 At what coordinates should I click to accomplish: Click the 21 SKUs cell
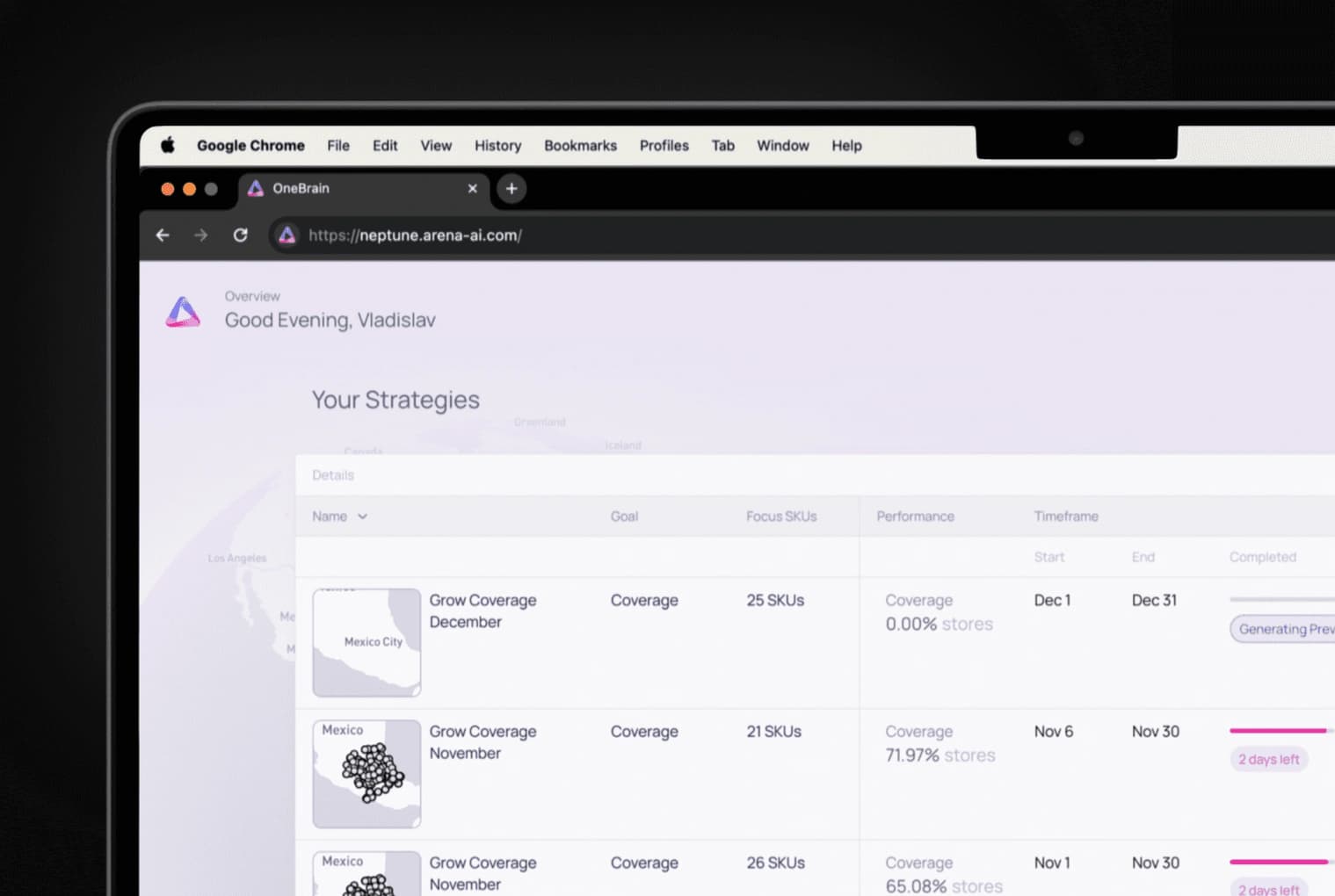(x=773, y=731)
